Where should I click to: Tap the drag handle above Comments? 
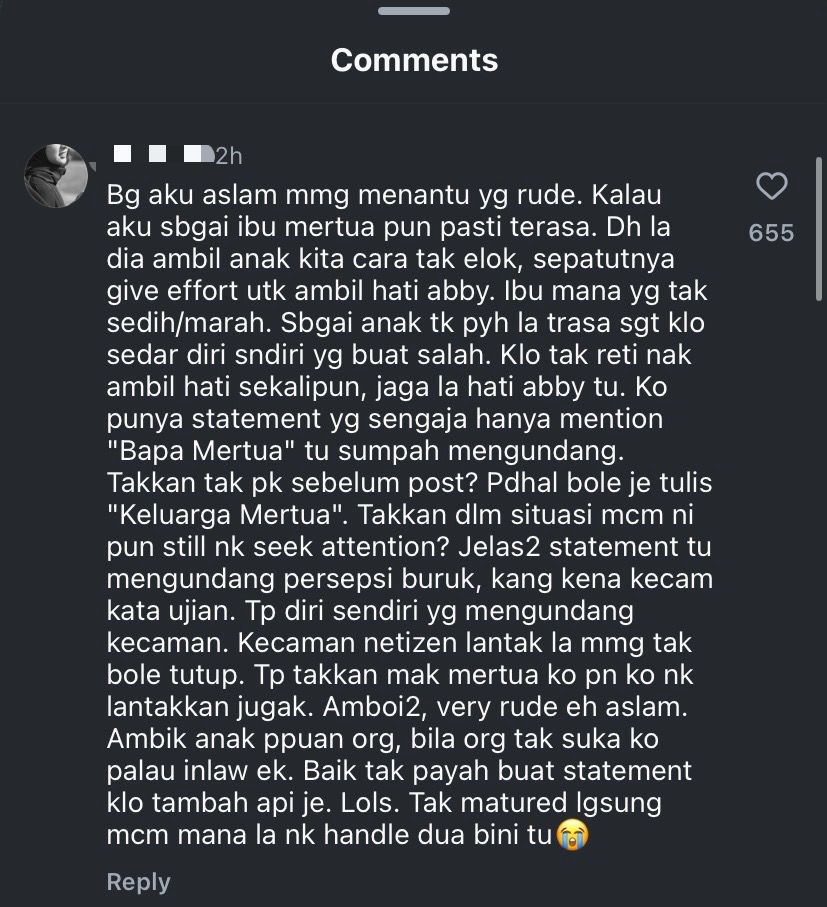pos(414,11)
